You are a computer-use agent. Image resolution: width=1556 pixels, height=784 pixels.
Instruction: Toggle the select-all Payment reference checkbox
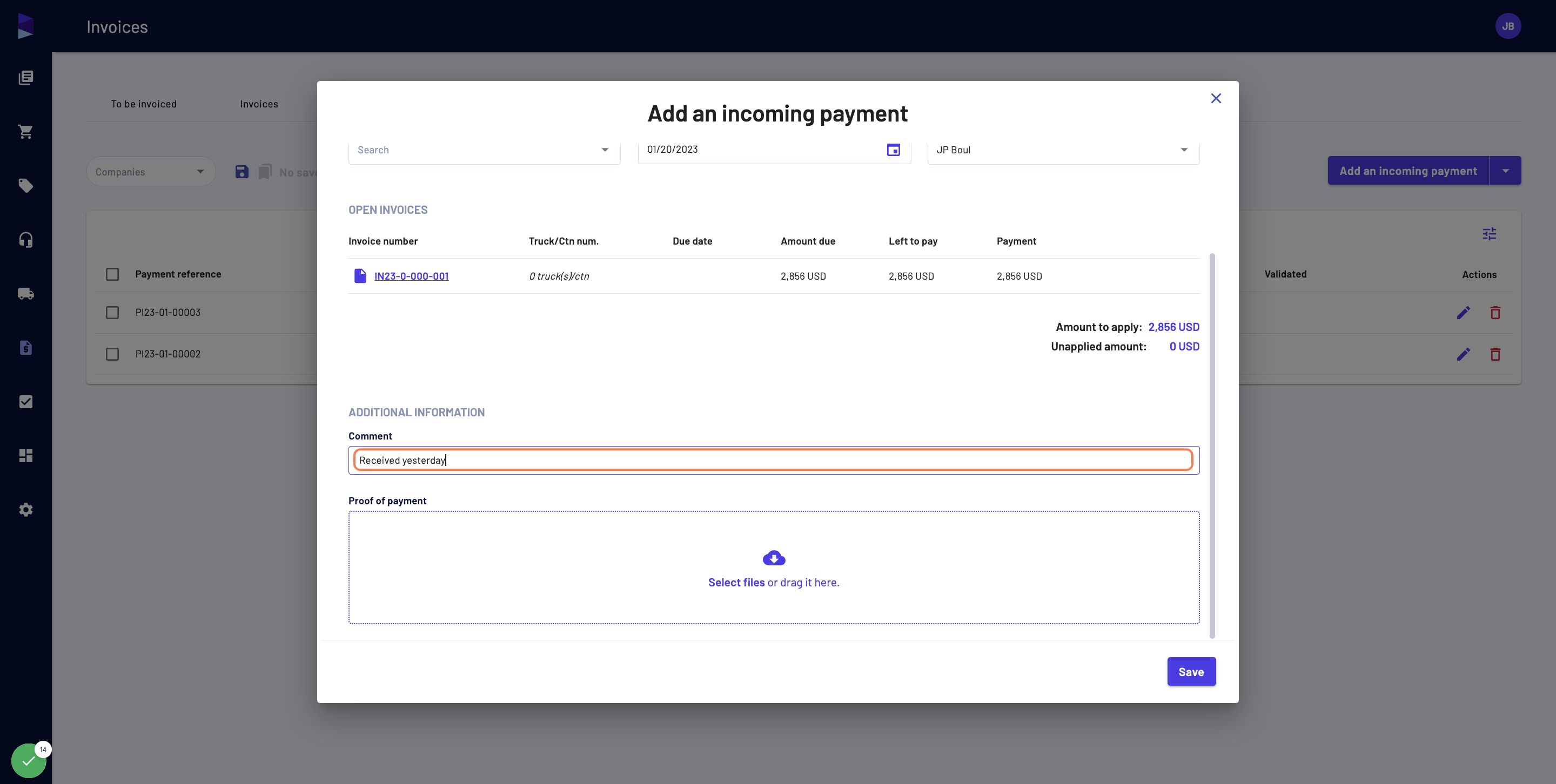(112, 274)
